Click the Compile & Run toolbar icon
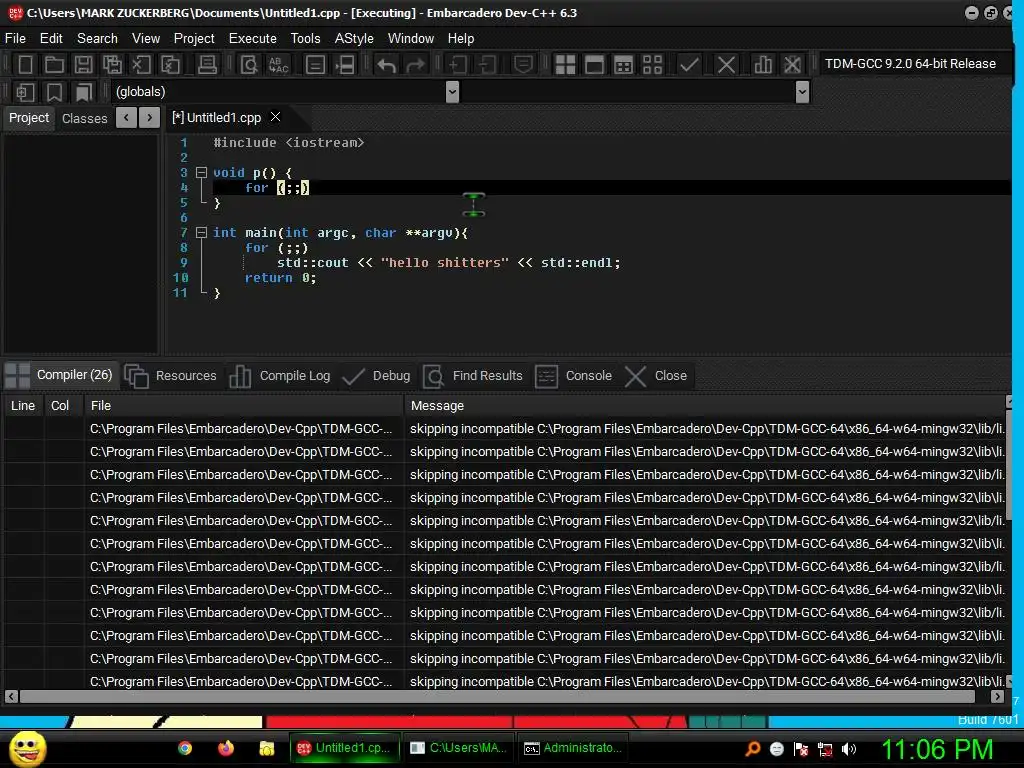Viewport: 1024px width, 768px height. [x=623, y=64]
